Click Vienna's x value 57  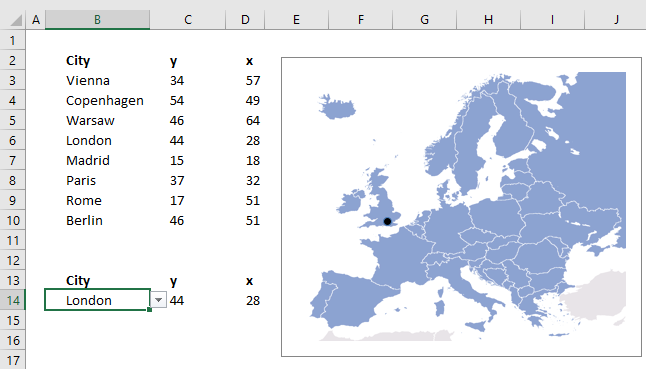tap(253, 80)
